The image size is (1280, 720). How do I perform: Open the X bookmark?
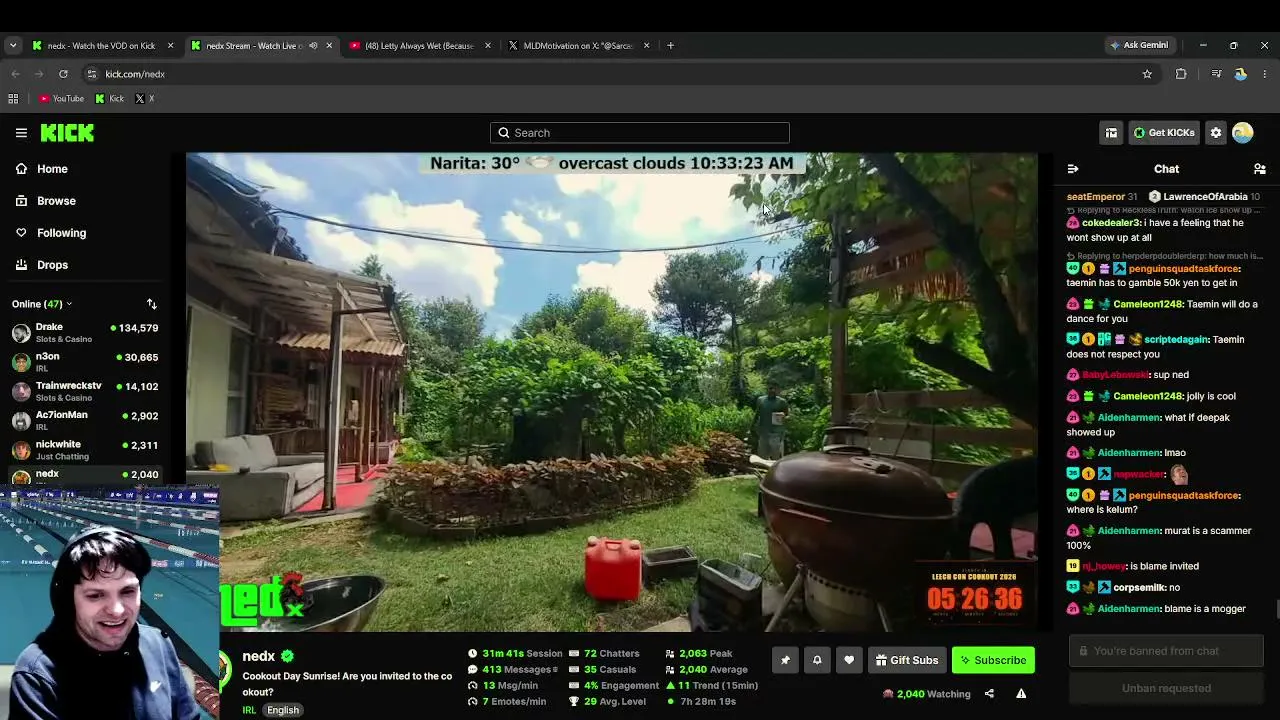click(x=145, y=99)
